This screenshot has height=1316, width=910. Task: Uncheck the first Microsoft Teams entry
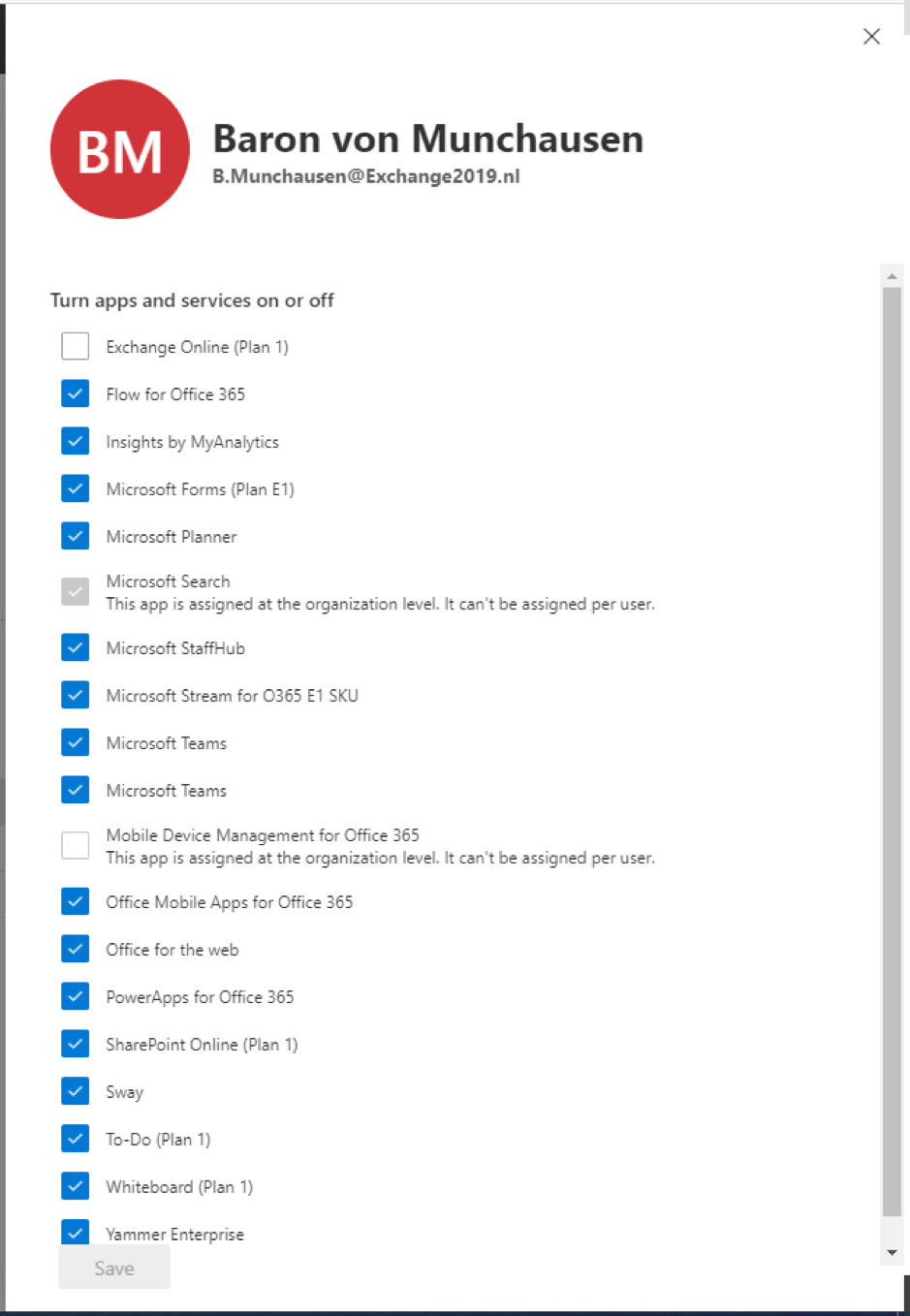[x=75, y=741]
